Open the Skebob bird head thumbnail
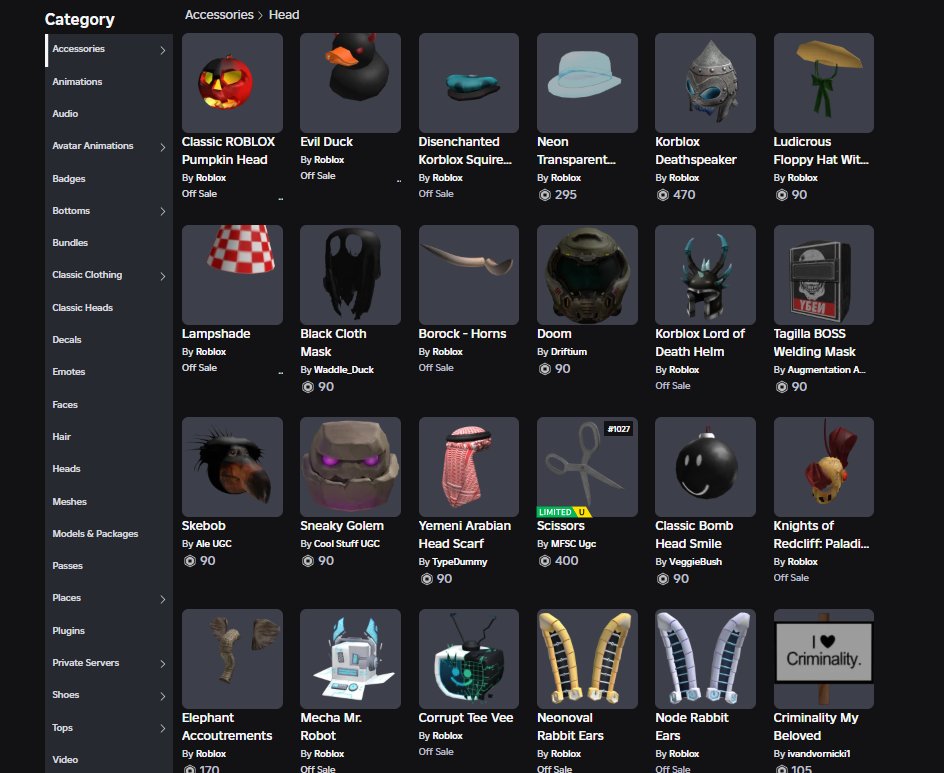Screen dimensions: 944x773 pyautogui.click(x=232, y=467)
